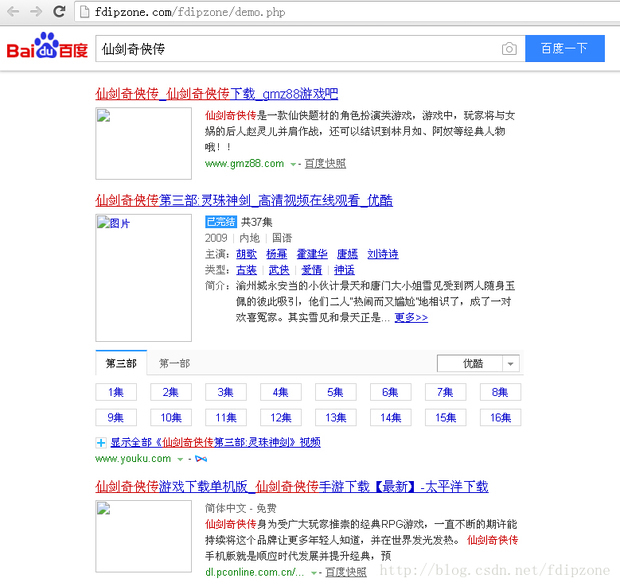The image size is (620, 586).
Task: Open actor link 刘诗诗
Action: 382,254
